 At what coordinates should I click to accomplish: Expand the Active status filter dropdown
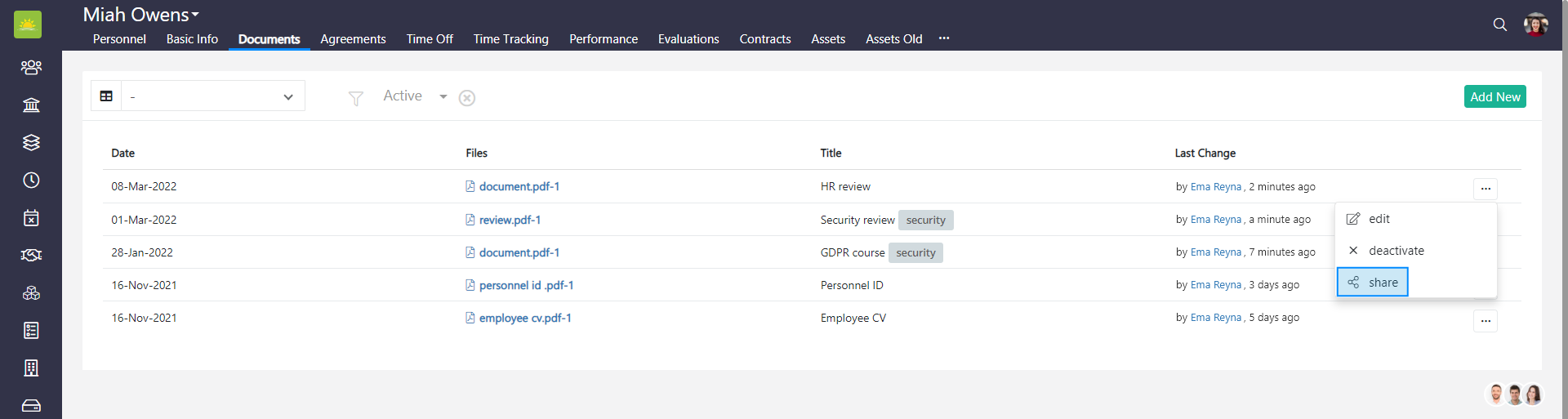click(443, 96)
